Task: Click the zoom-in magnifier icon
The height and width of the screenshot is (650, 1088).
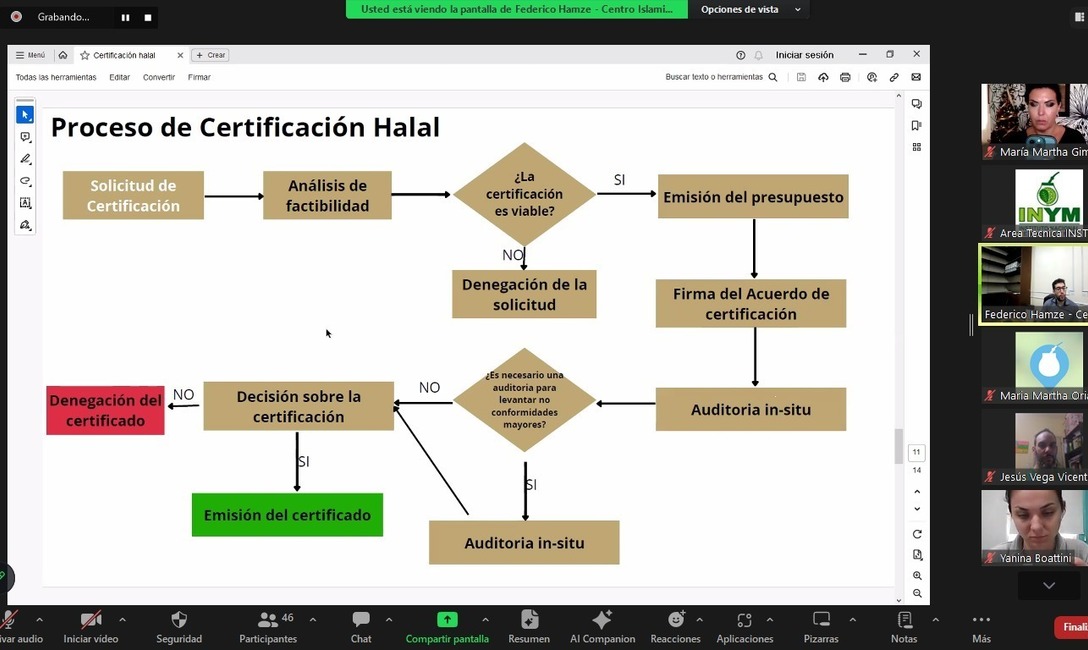Action: click(x=916, y=575)
